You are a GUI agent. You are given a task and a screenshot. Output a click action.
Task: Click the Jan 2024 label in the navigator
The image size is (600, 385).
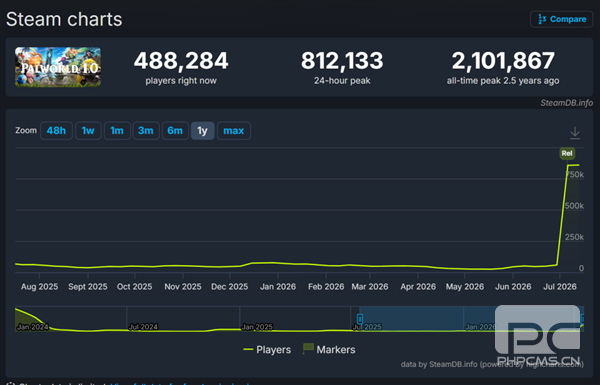[x=33, y=327]
